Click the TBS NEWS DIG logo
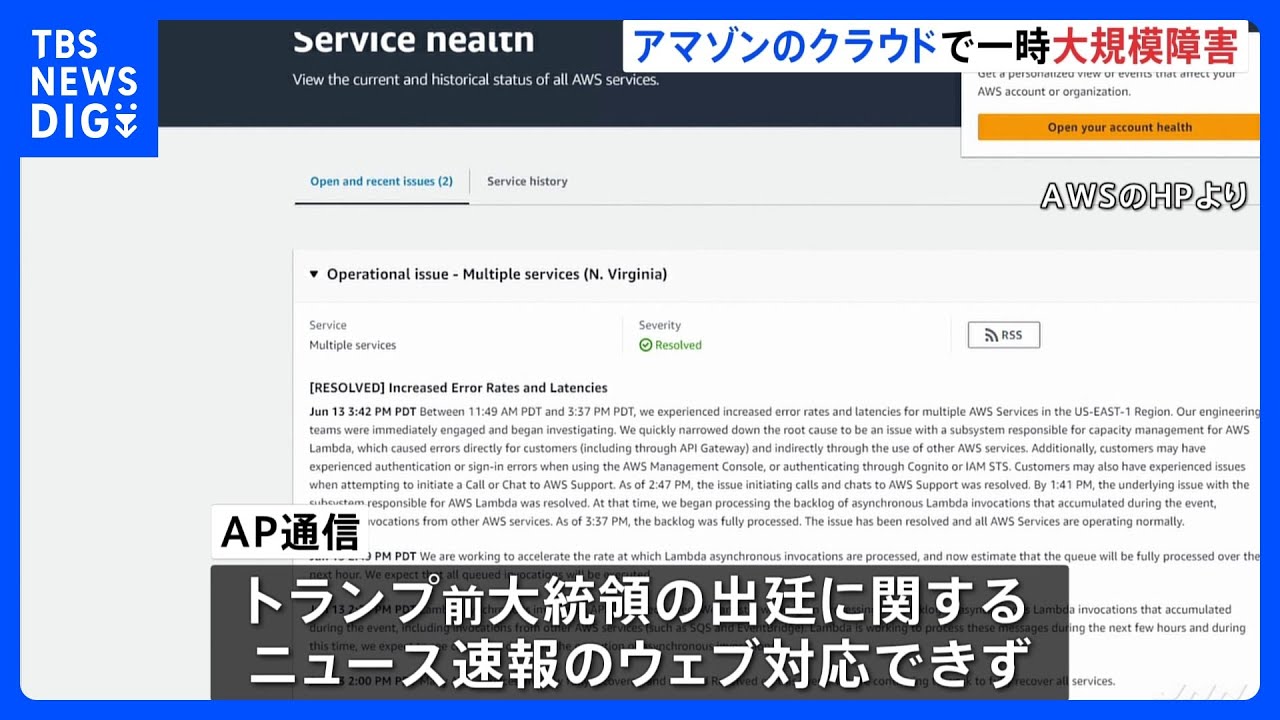The image size is (1280, 720). coord(84,85)
